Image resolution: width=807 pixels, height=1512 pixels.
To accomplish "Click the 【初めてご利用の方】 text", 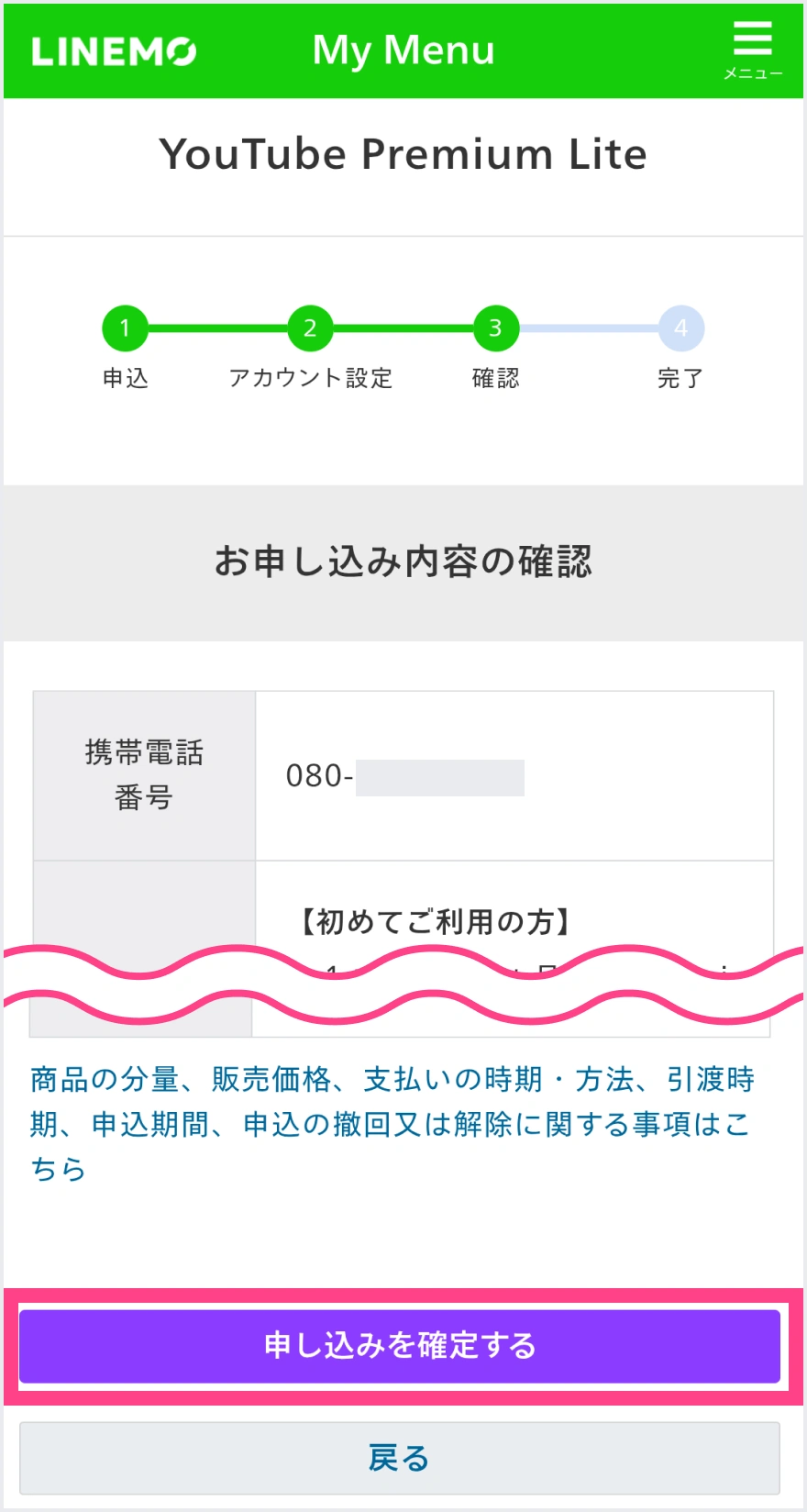I will coord(436,921).
